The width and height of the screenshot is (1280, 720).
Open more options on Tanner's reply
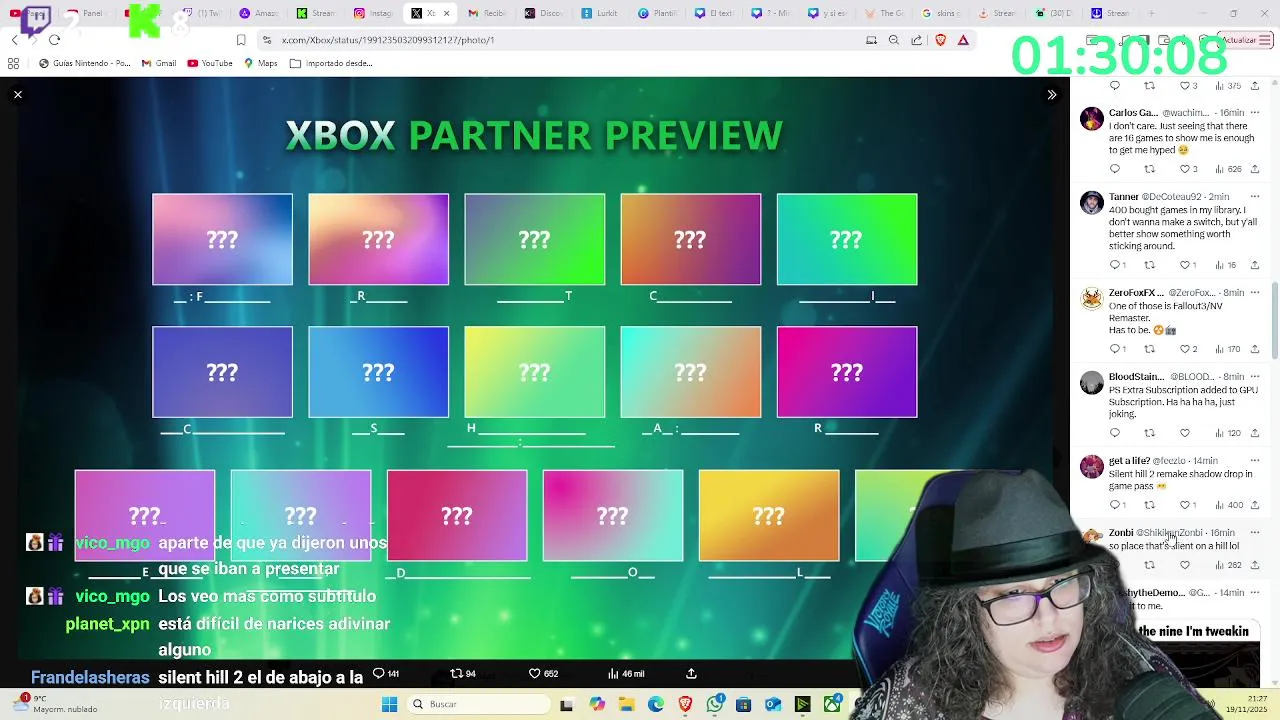click(1255, 197)
